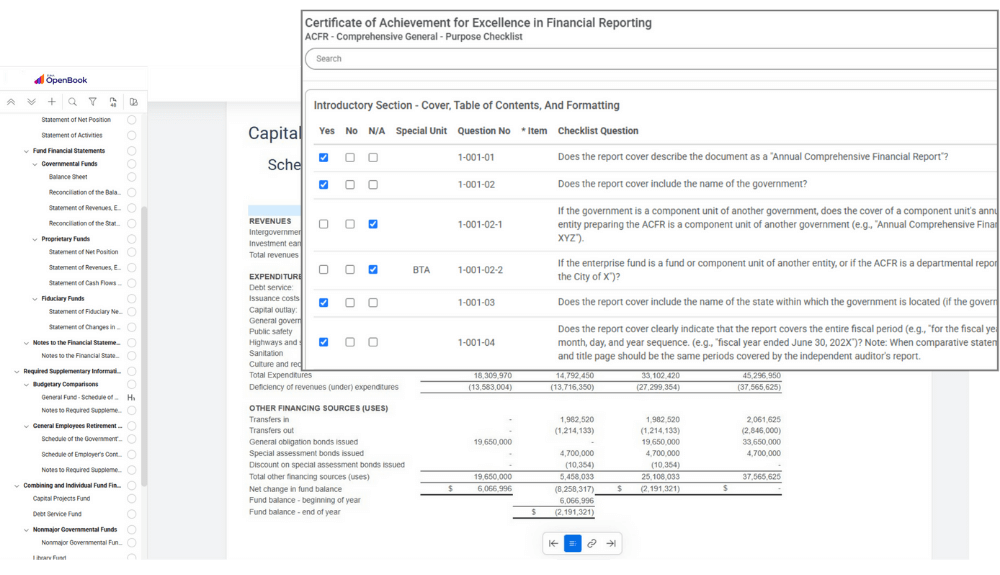Collapse Fund Financial Statements chevron
This screenshot has width=1000, height=575.
pos(26,152)
